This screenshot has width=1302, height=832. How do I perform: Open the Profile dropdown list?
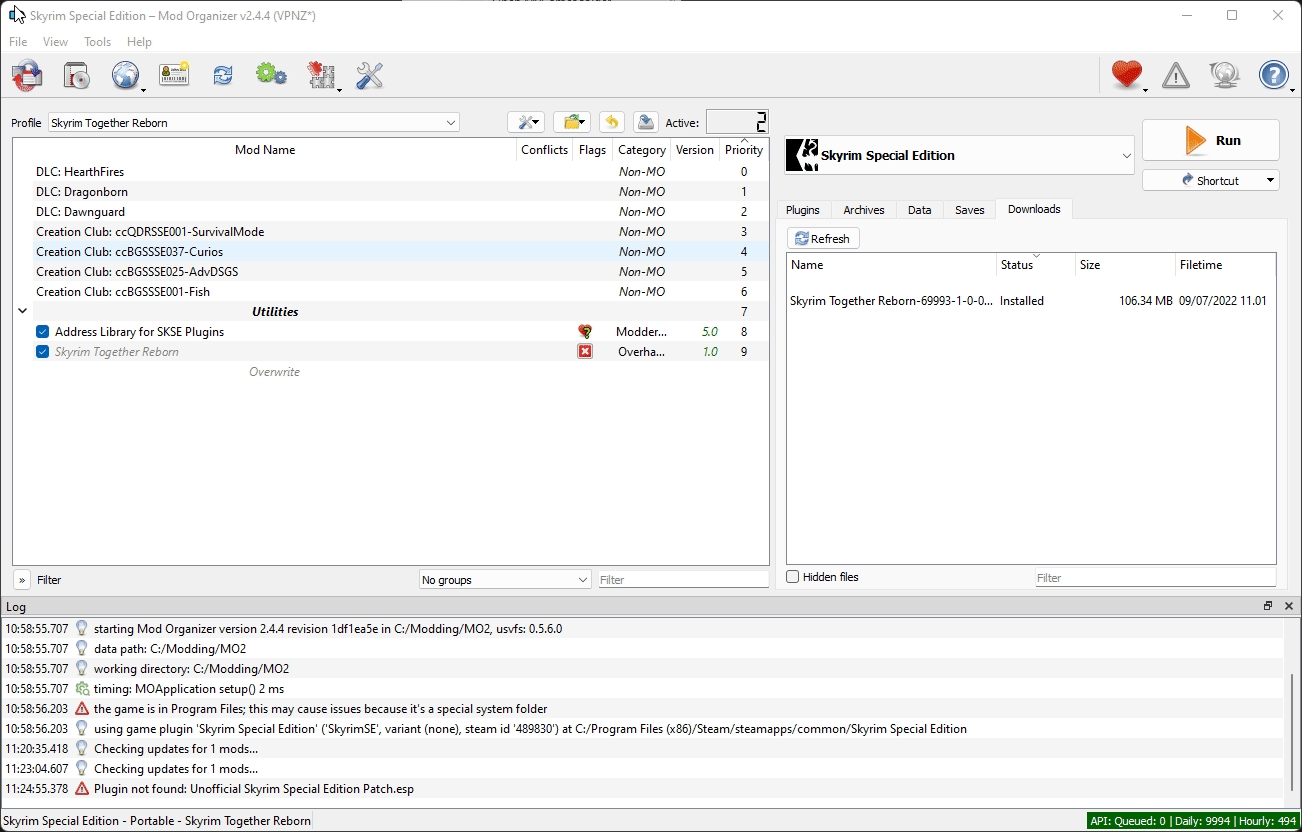[254, 122]
